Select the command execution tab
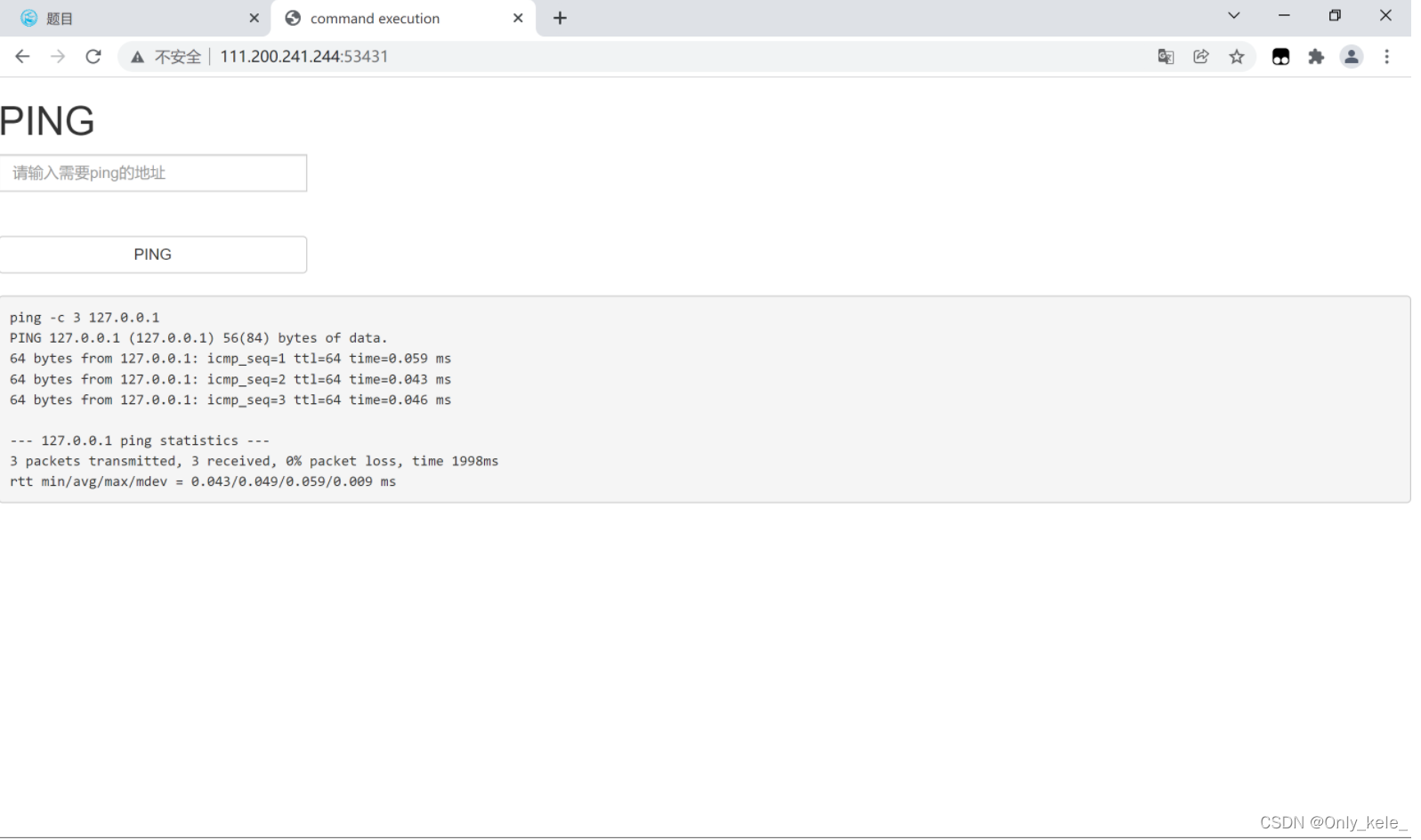This screenshot has width=1421, height=840. pos(403,19)
